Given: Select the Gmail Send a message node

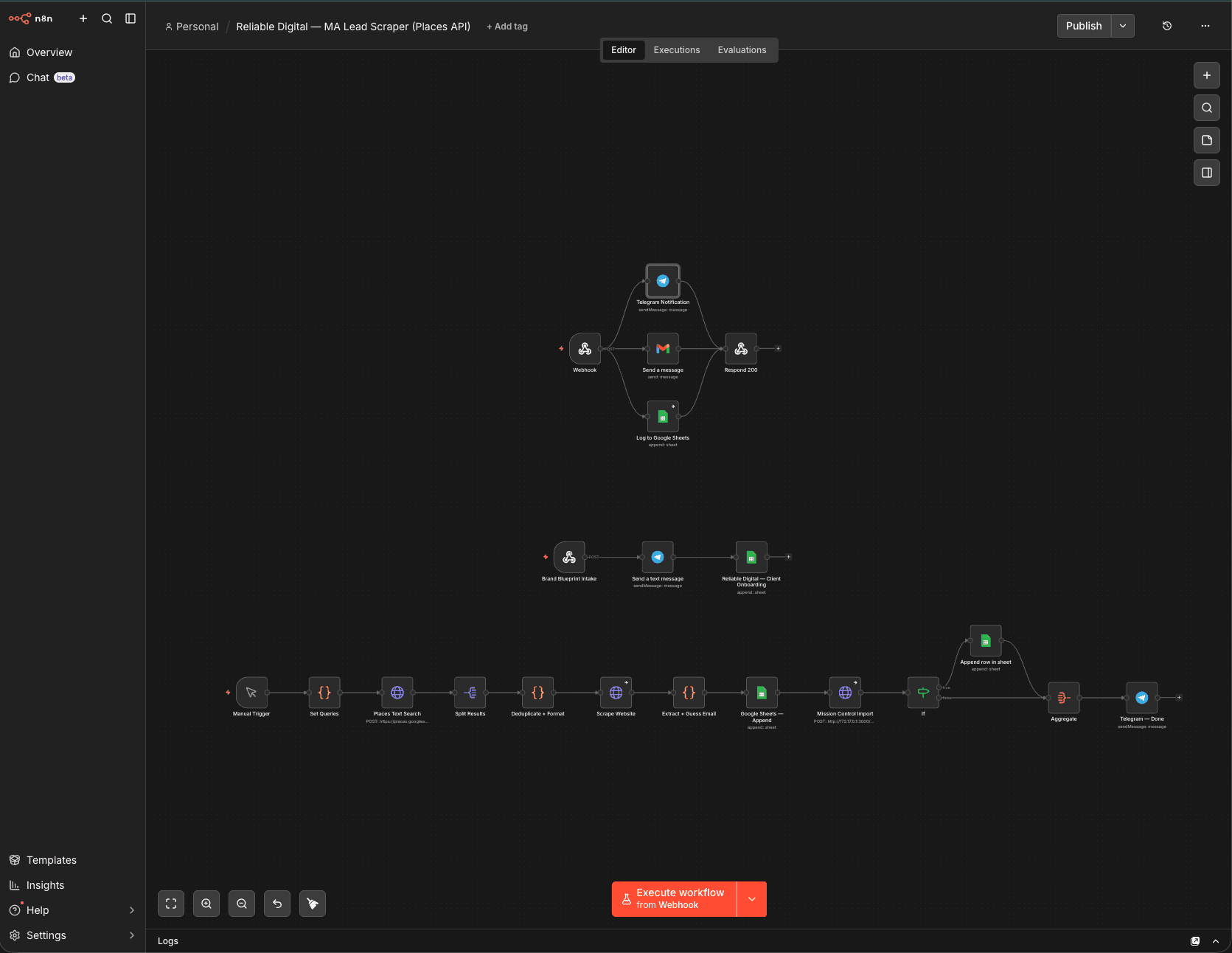Looking at the screenshot, I should coord(662,349).
